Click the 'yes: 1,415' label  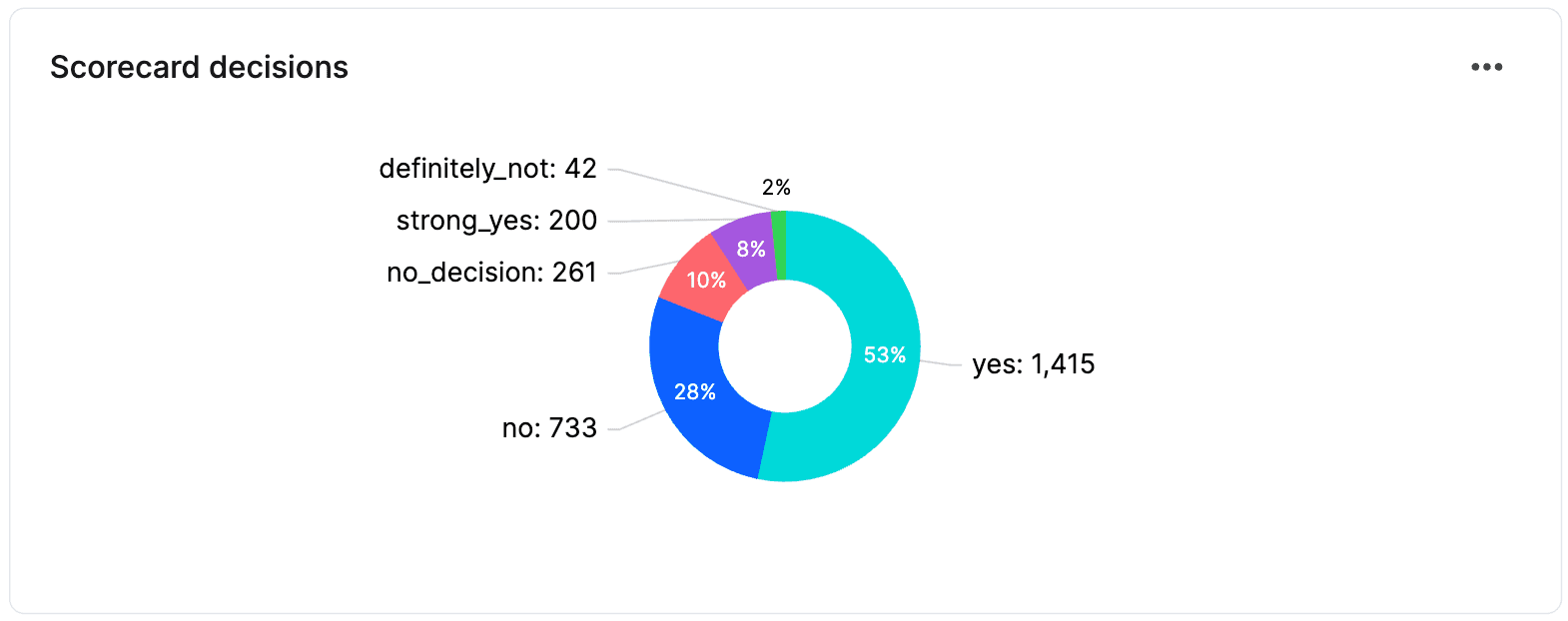pos(1033,364)
